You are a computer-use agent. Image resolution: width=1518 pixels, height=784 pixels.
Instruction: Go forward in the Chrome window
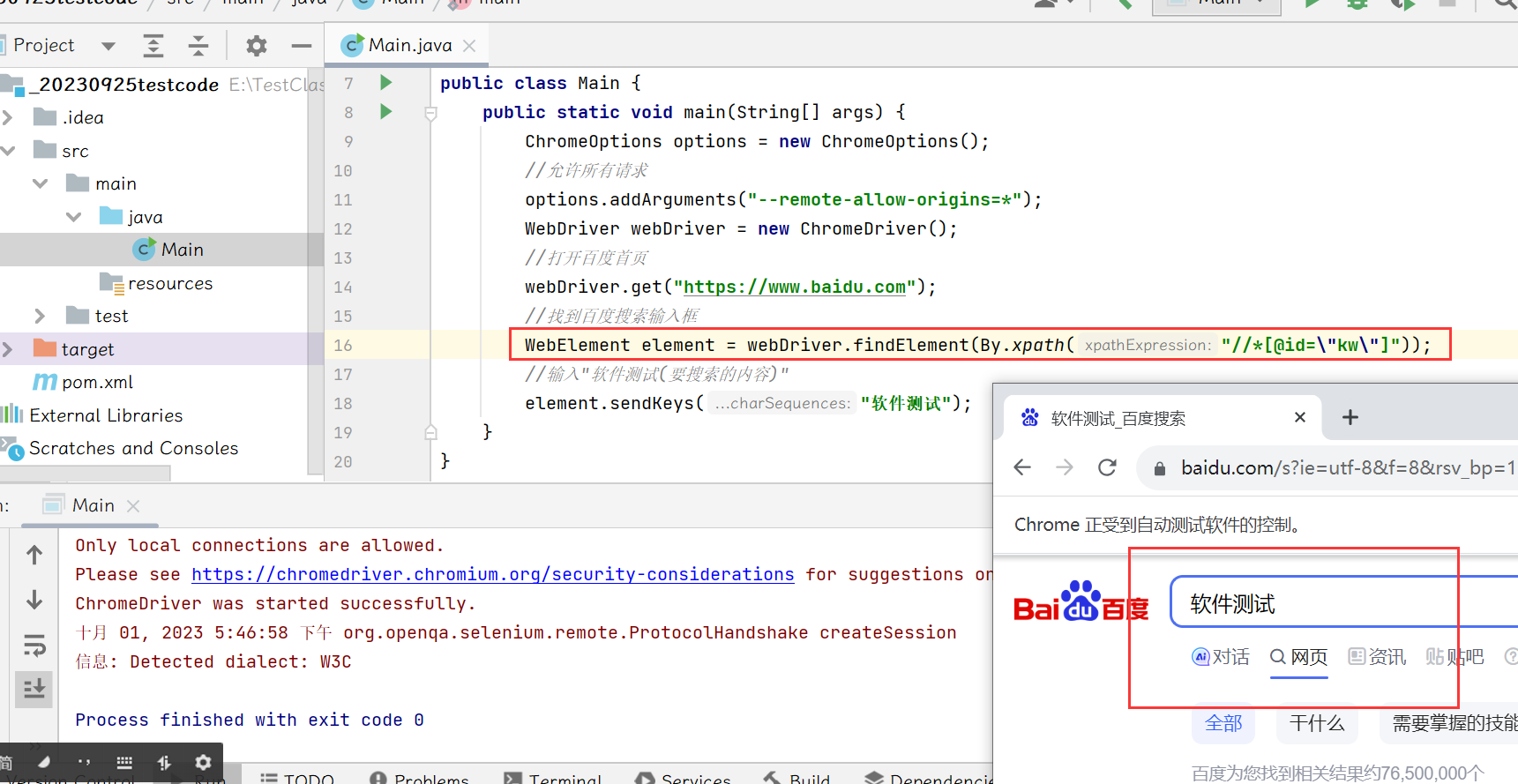1065,467
